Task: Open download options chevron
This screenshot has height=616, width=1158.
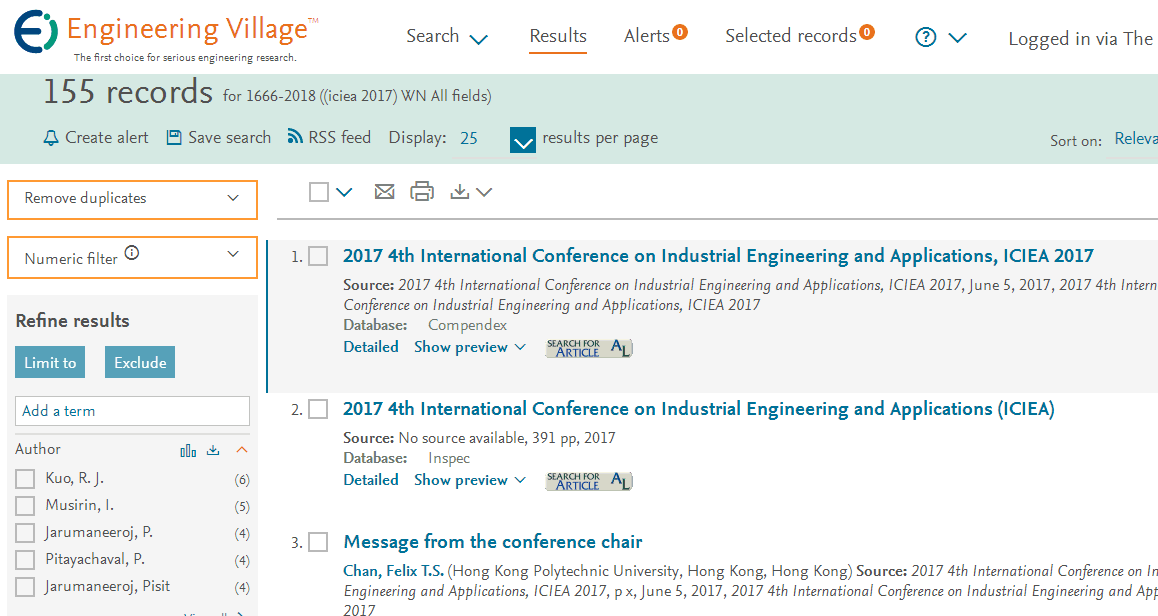Action: (x=484, y=192)
